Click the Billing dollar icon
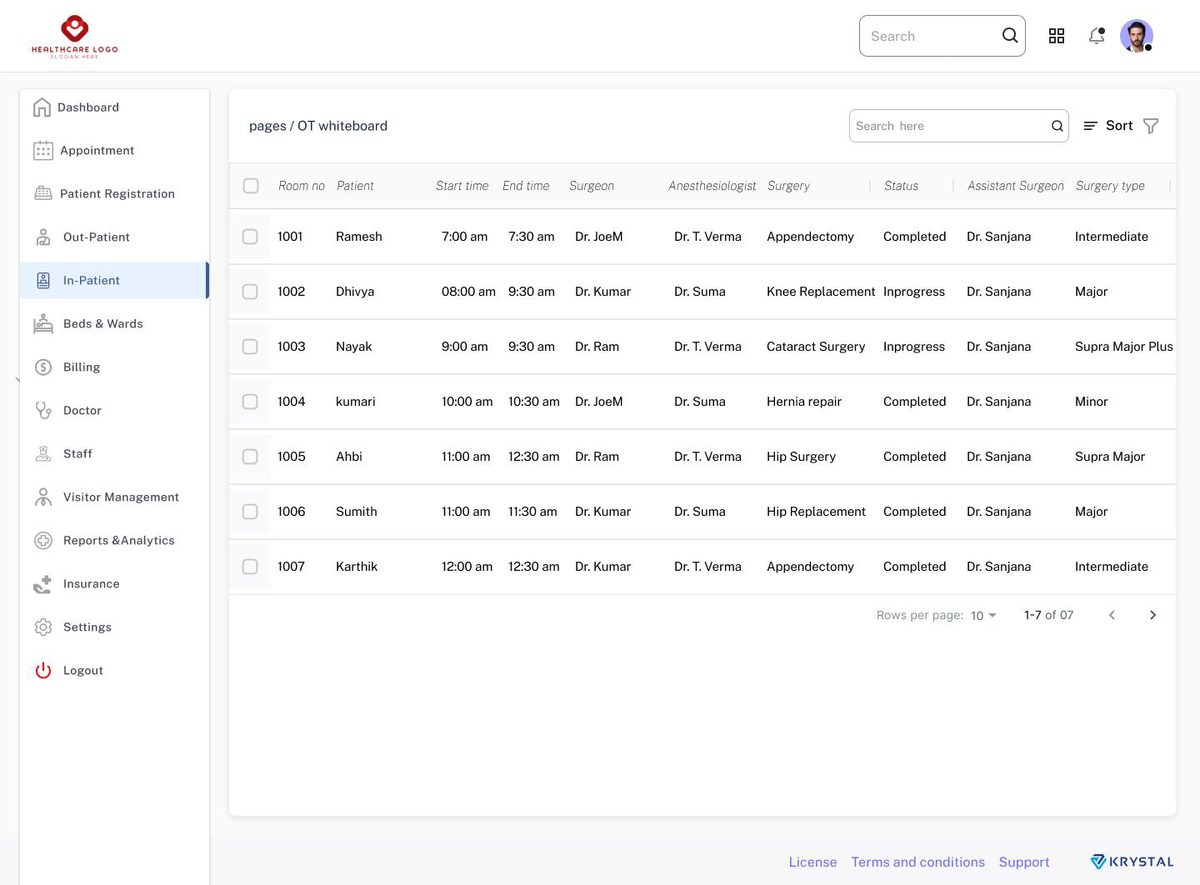Screen dimensions: 1200x885 43,367
